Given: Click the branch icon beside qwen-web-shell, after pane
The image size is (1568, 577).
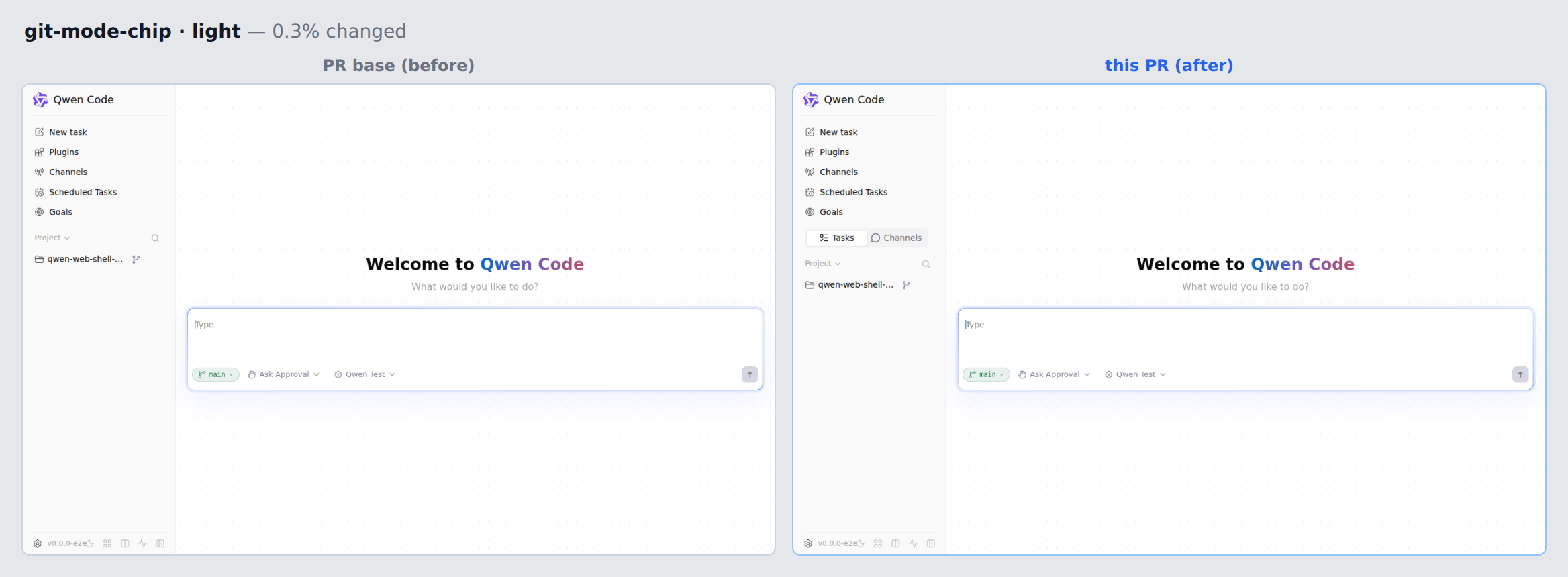Looking at the screenshot, I should (907, 285).
